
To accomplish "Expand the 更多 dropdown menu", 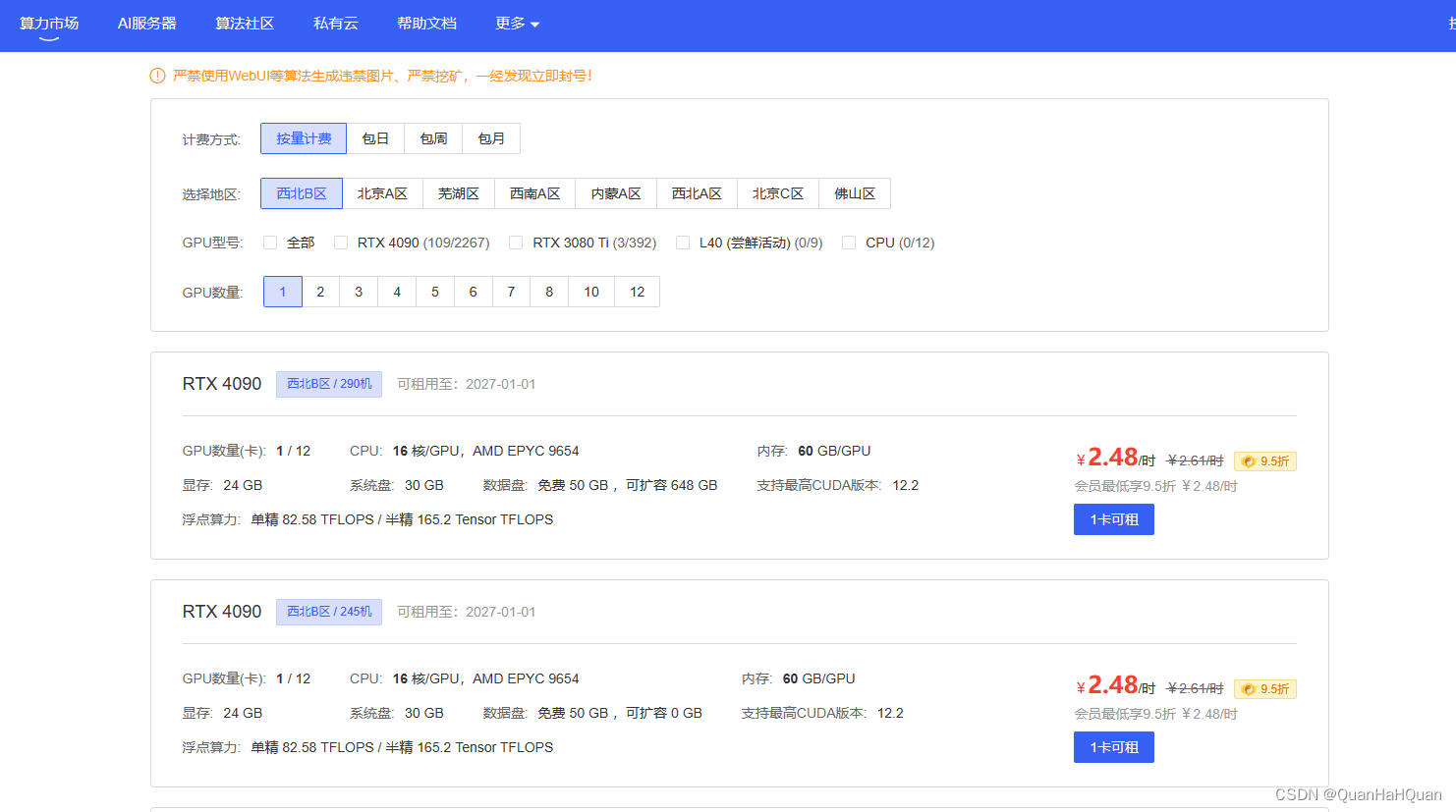I will pos(518,24).
